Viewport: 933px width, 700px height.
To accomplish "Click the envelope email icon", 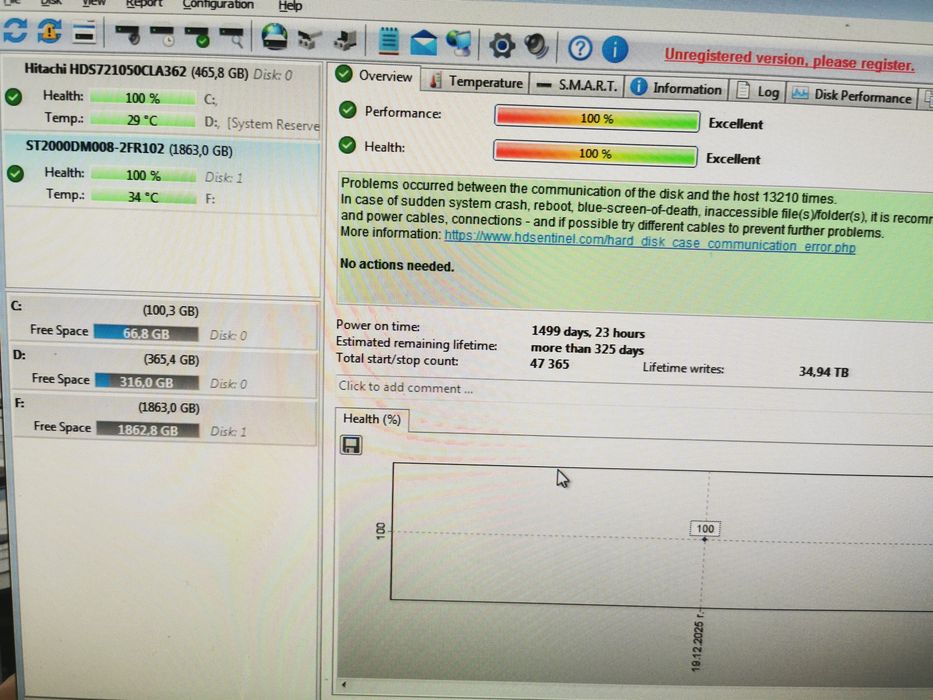I will (x=424, y=43).
